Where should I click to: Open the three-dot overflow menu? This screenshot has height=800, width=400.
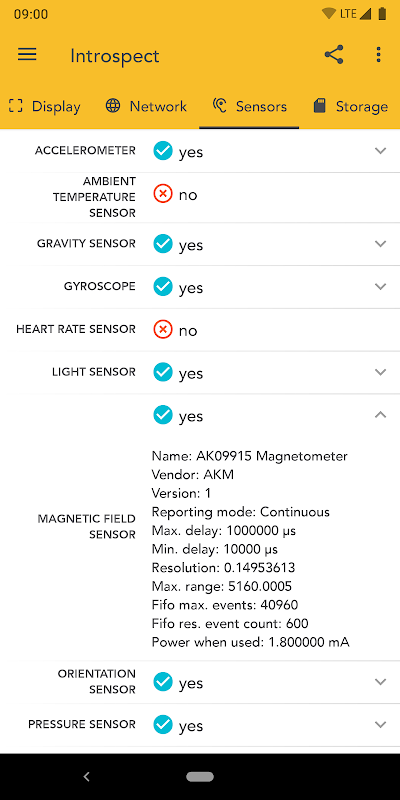click(378, 55)
